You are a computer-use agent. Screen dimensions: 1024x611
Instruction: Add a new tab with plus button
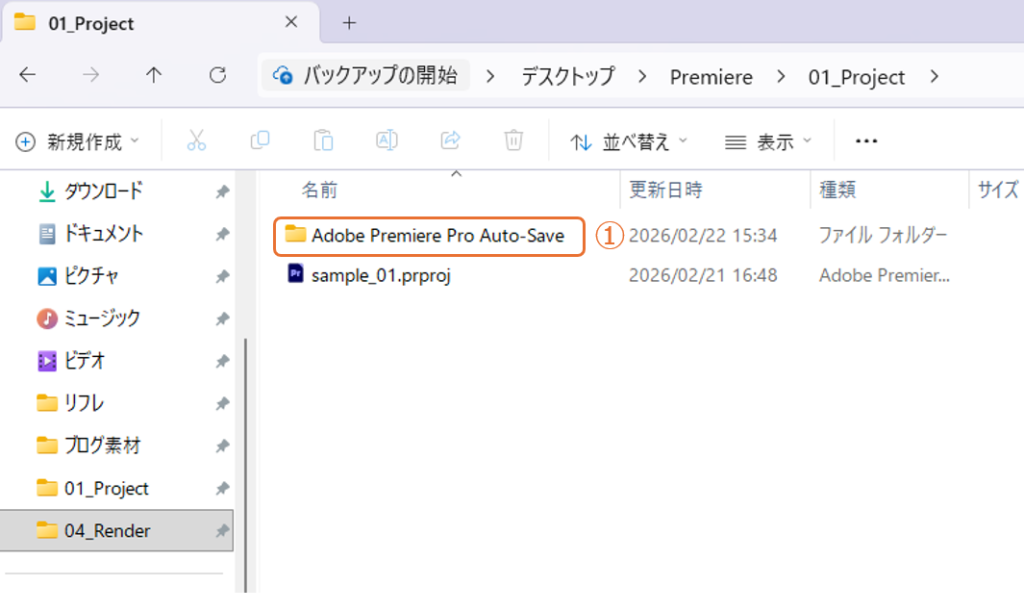[x=349, y=23]
